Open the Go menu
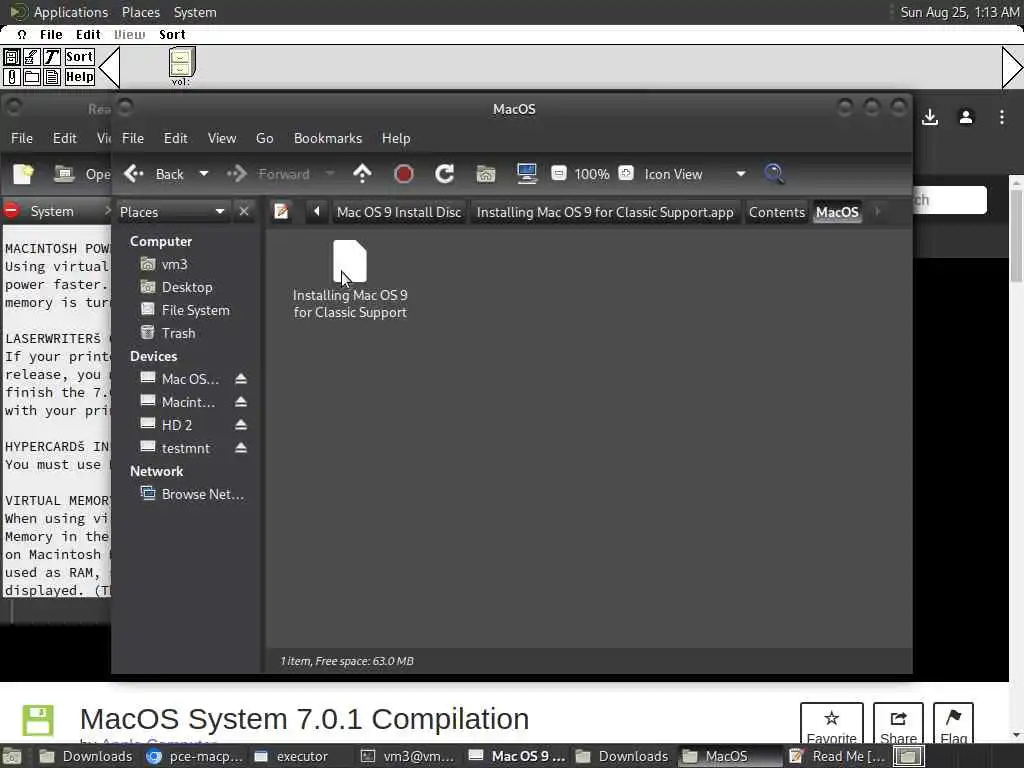This screenshot has width=1024, height=768. pyautogui.click(x=264, y=138)
